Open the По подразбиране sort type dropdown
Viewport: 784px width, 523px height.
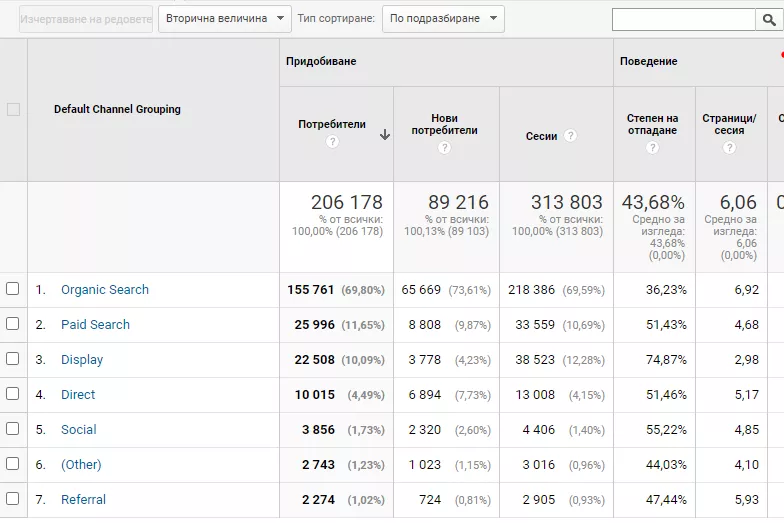point(443,19)
